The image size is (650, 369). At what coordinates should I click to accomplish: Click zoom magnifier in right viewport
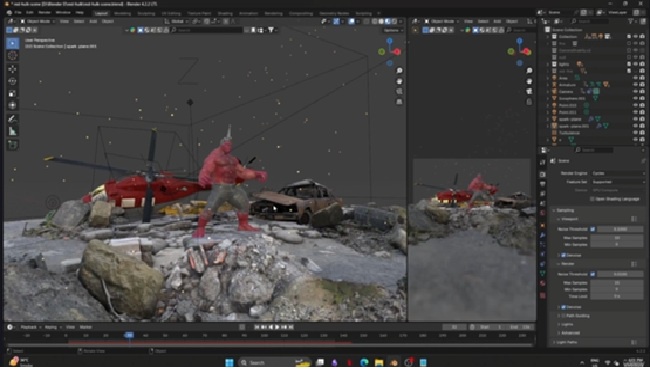click(529, 71)
